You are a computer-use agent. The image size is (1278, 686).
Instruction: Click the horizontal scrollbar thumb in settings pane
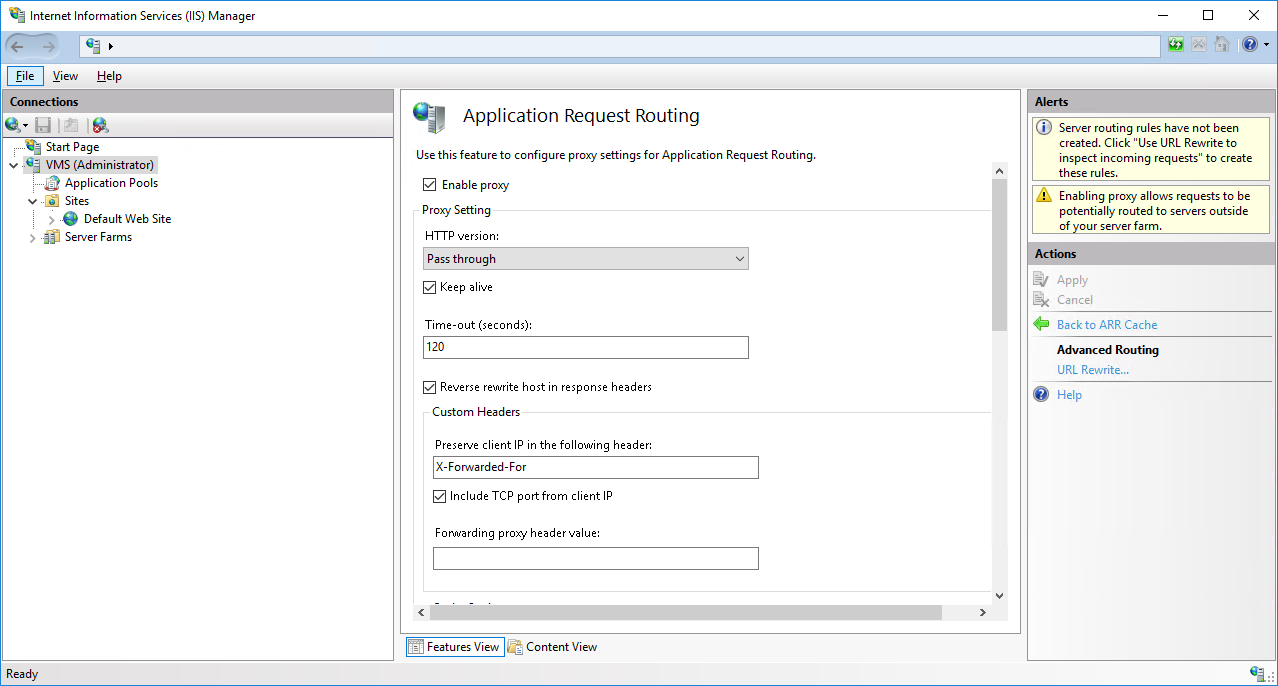click(686, 612)
